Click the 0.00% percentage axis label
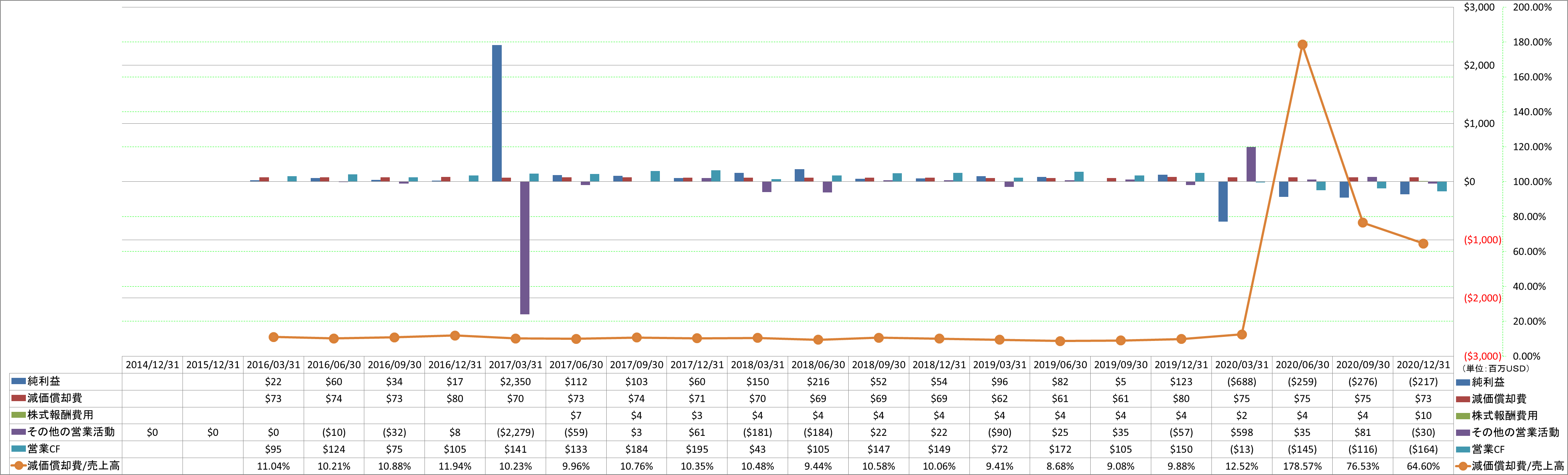 [1527, 356]
